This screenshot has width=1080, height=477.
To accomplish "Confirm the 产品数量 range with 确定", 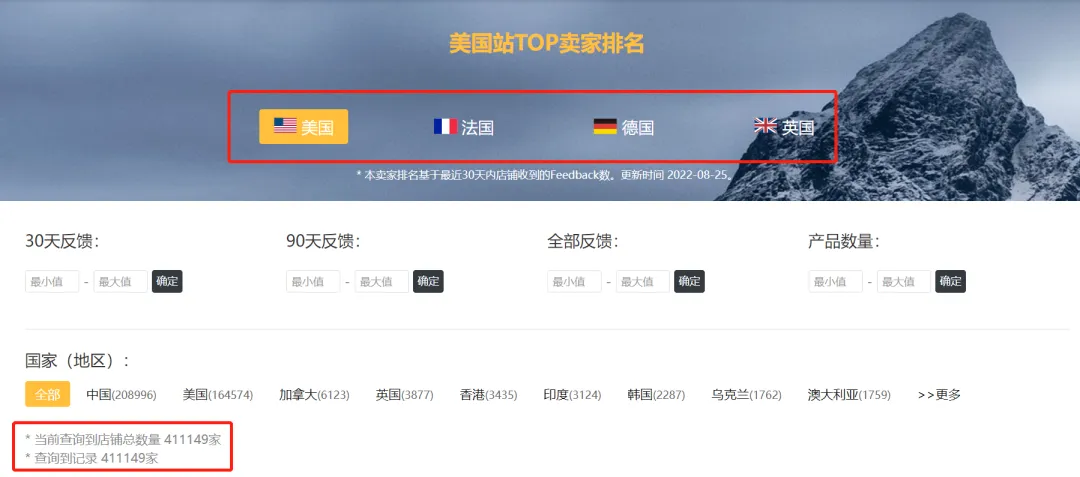I will [x=951, y=282].
